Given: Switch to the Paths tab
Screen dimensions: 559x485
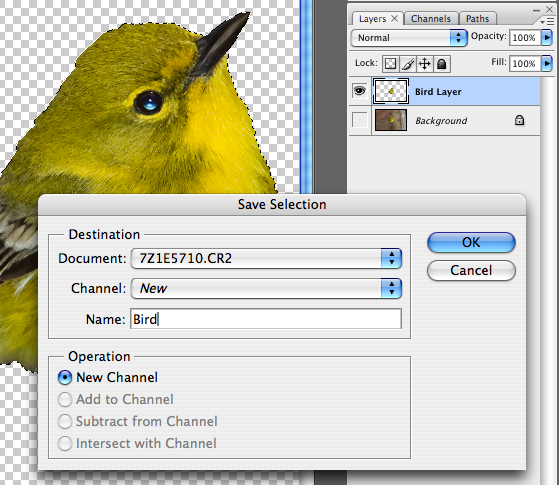Looking at the screenshot, I should pyautogui.click(x=477, y=19).
